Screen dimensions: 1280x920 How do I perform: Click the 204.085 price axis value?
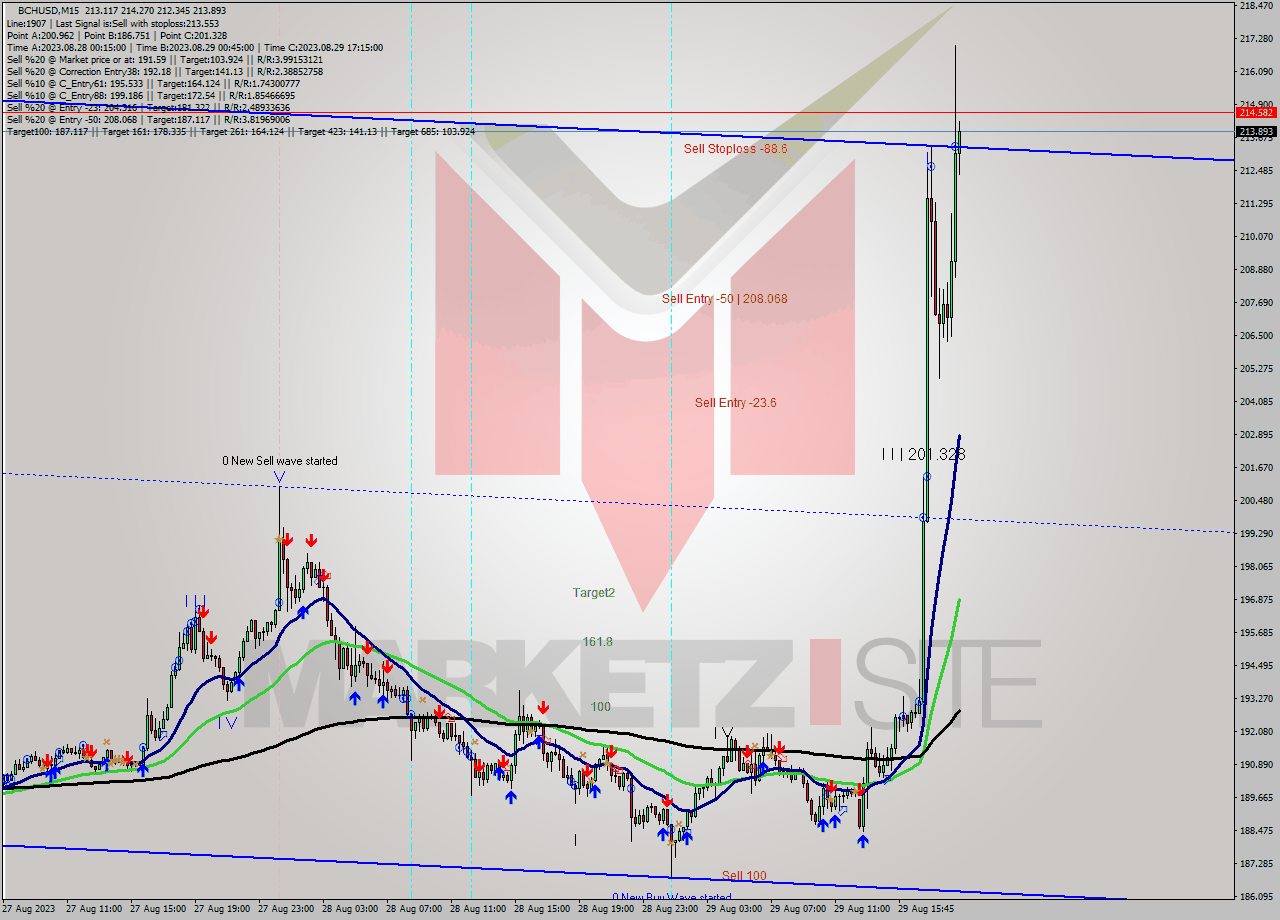pos(1256,402)
